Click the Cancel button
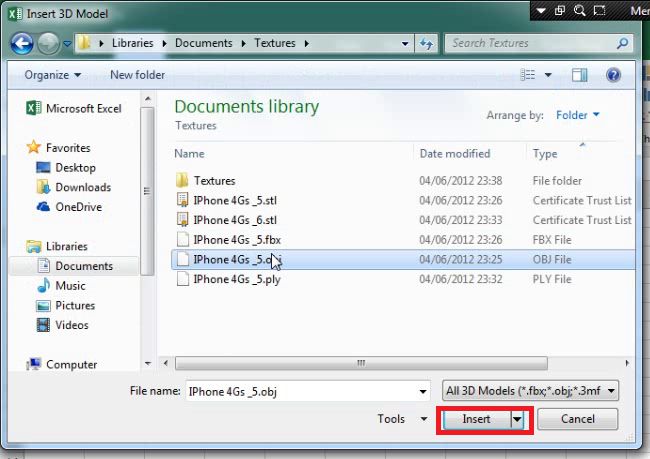650x459 pixels. click(x=577, y=419)
